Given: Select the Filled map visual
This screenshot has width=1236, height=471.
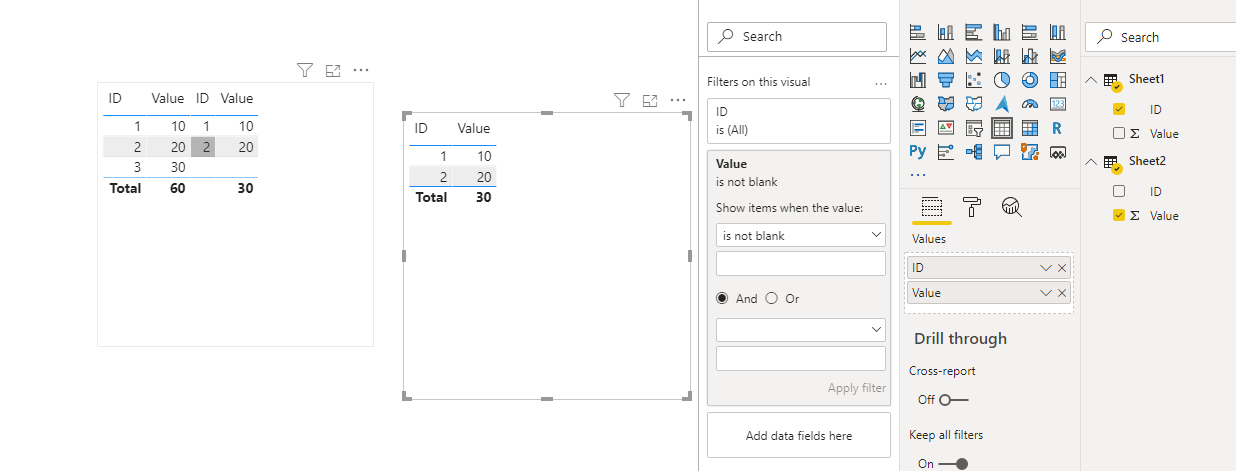Looking at the screenshot, I should pyautogui.click(x=946, y=104).
